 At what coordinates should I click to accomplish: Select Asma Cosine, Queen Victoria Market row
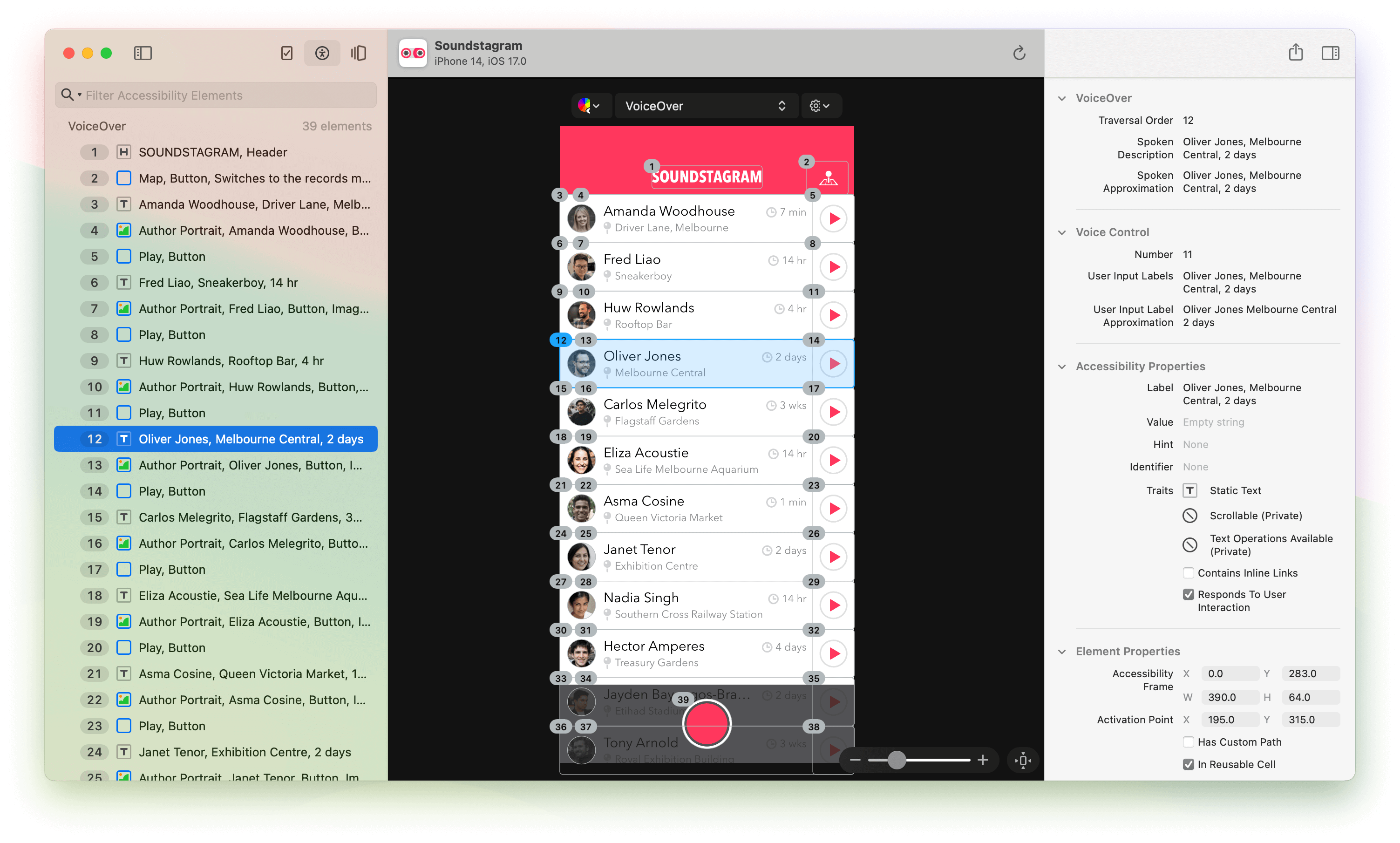click(x=216, y=674)
